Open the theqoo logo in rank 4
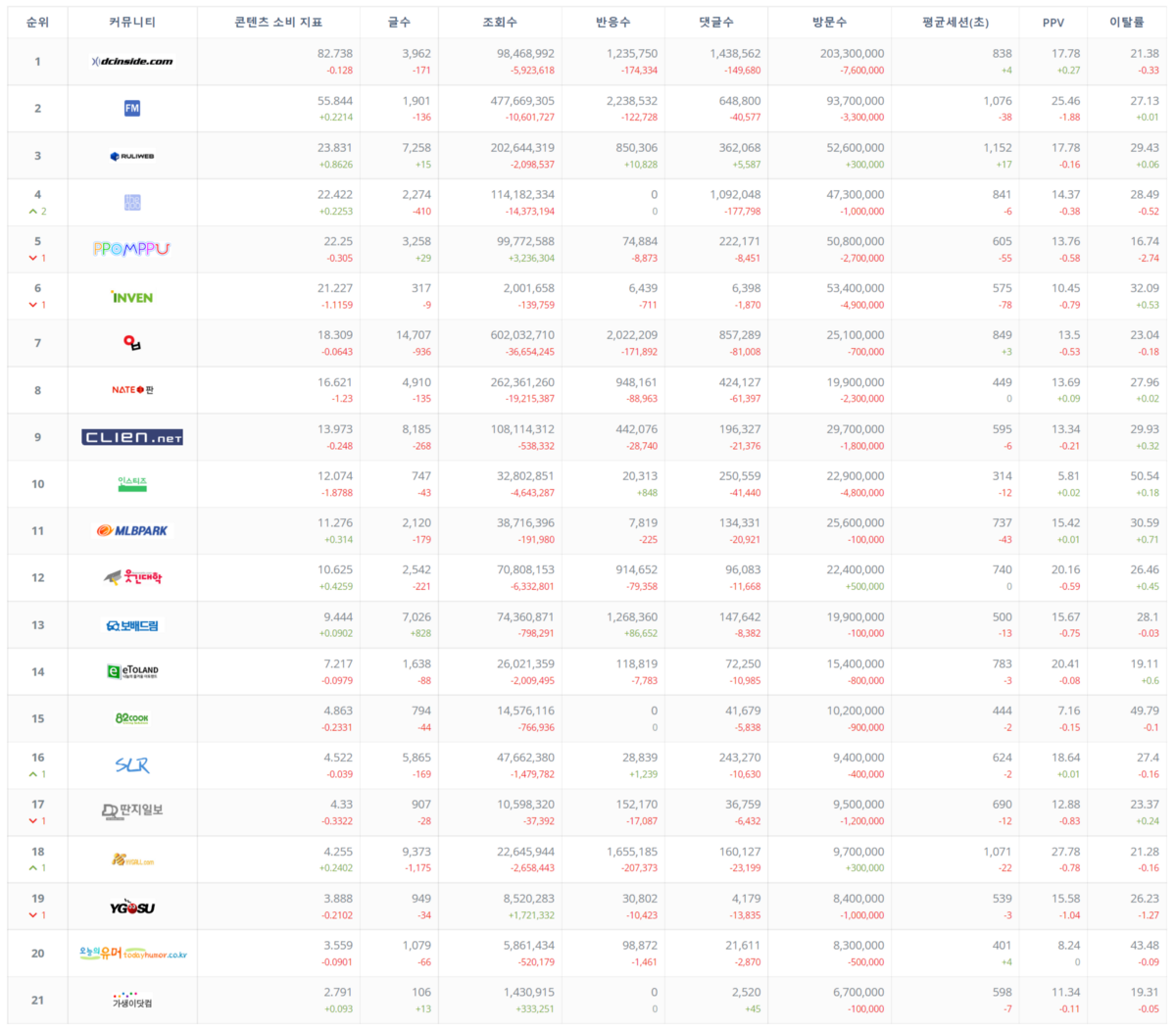 click(x=132, y=203)
